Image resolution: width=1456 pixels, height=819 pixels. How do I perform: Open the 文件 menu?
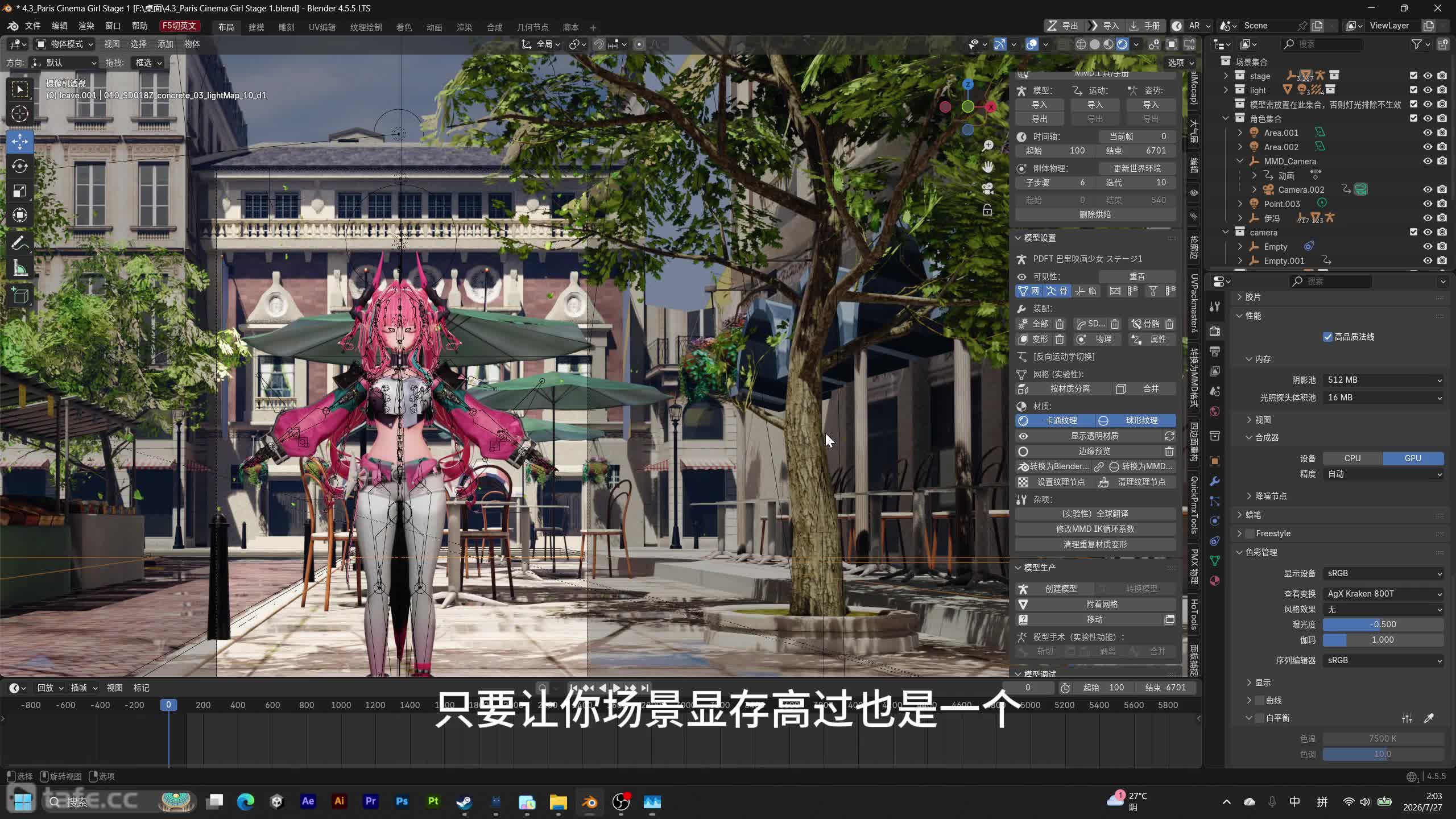point(32,26)
